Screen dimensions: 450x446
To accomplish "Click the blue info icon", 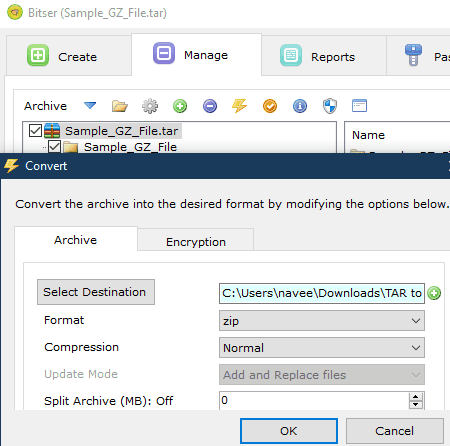I will [x=300, y=106].
